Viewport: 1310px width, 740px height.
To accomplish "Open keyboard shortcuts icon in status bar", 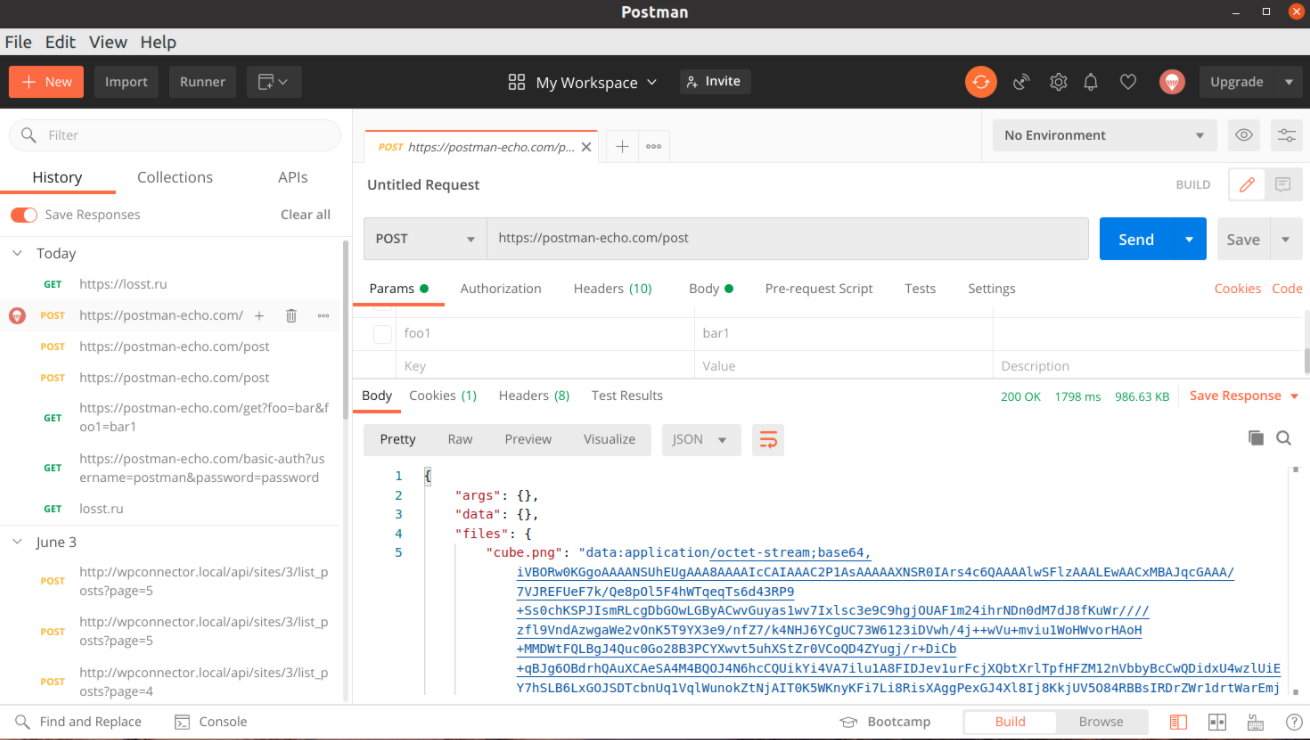I will (1256, 722).
